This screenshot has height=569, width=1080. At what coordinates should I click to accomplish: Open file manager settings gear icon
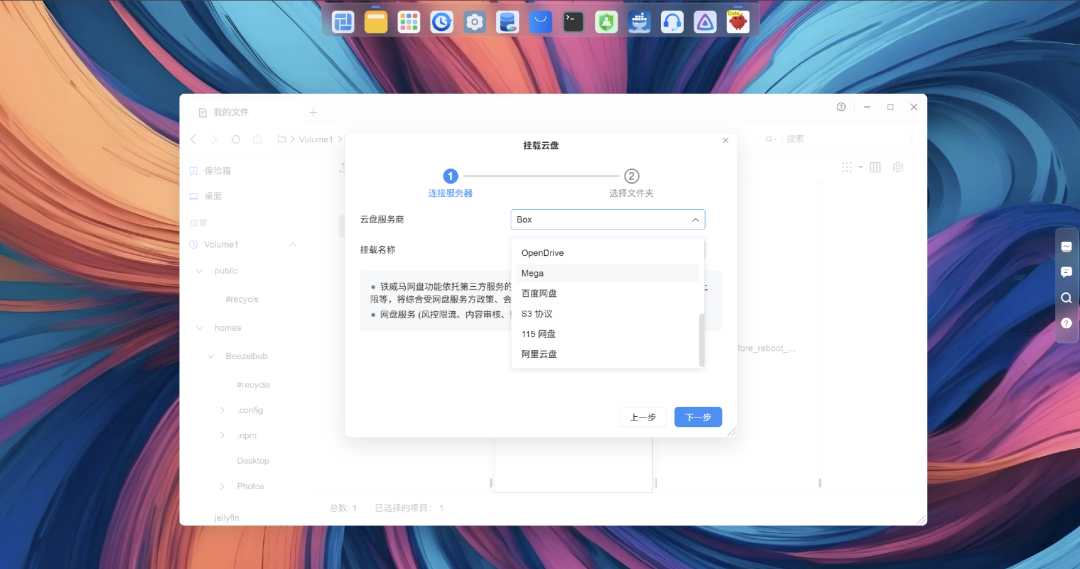click(x=898, y=167)
